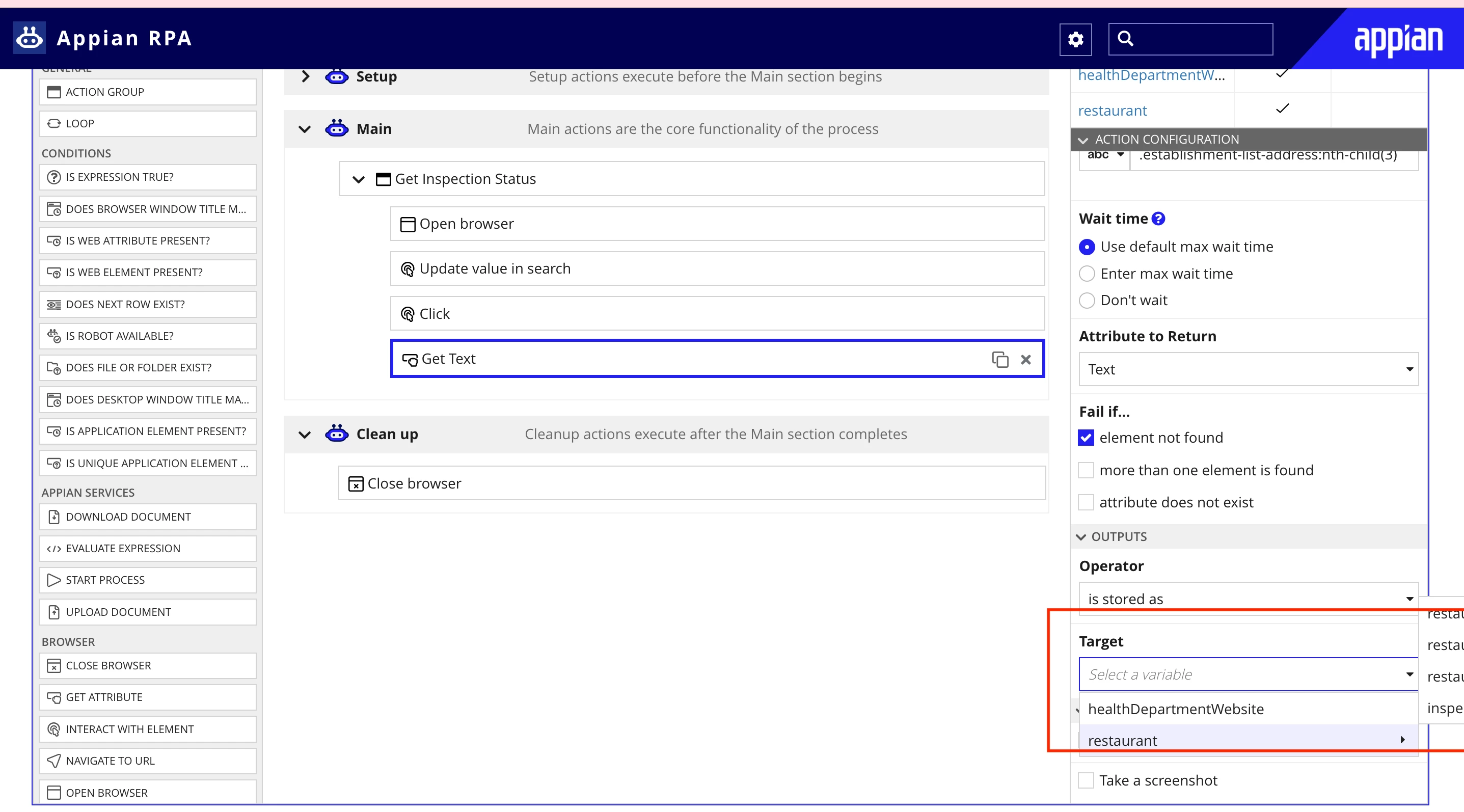Click the Click action fingerprint icon
The height and width of the screenshot is (812, 1464).
coord(408,314)
